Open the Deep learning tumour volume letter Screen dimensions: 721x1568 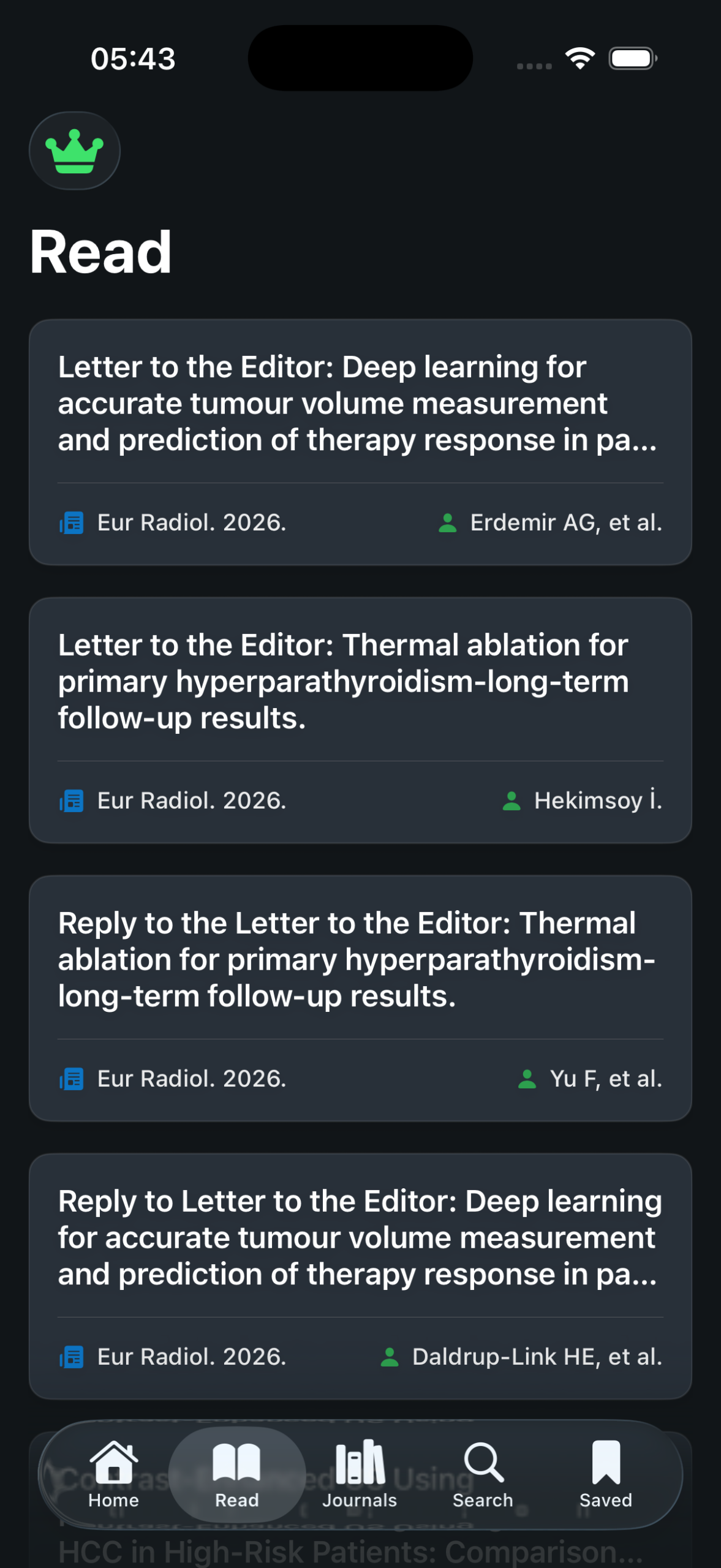pos(357,404)
